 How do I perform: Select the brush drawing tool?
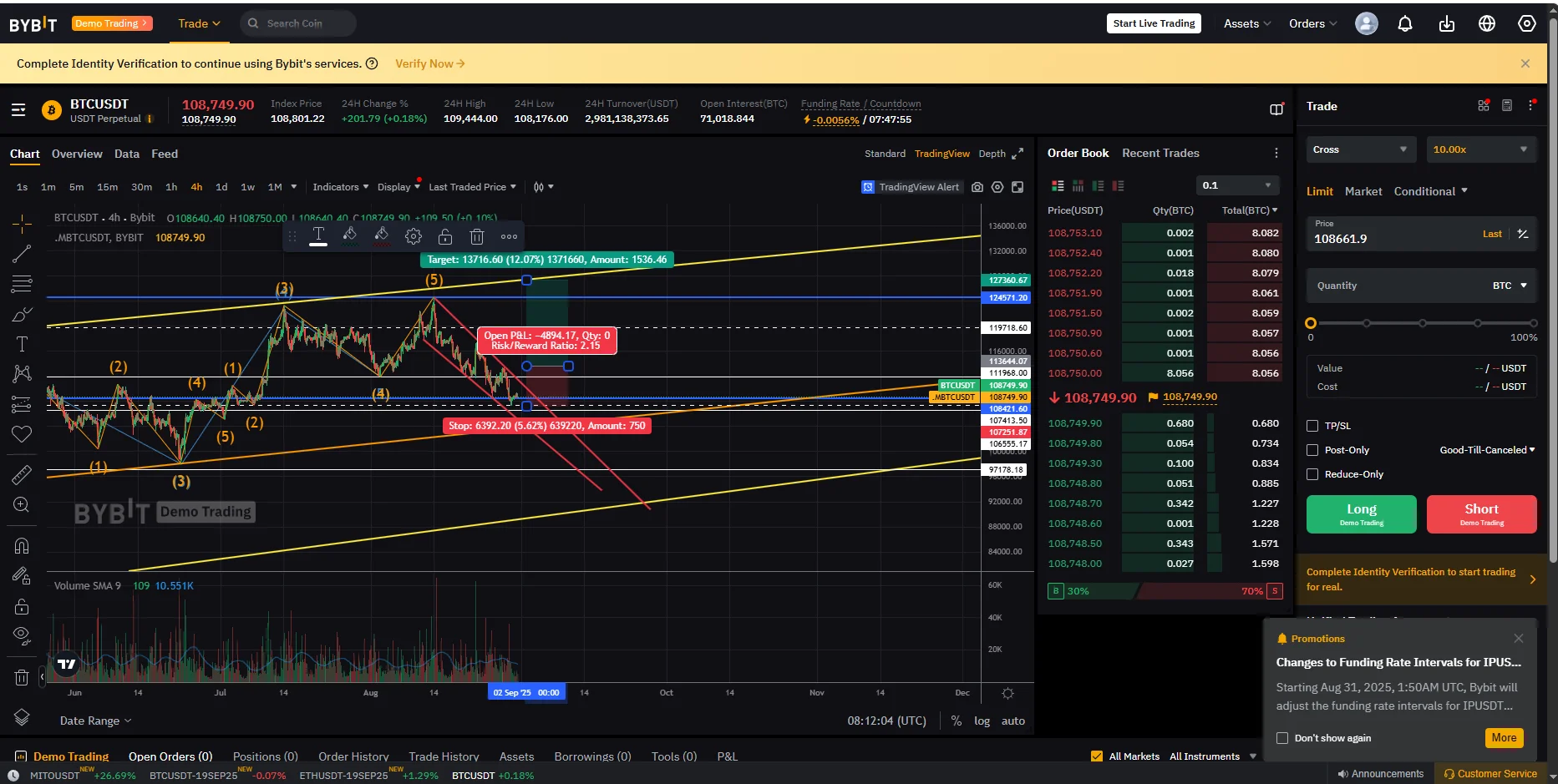click(x=22, y=315)
